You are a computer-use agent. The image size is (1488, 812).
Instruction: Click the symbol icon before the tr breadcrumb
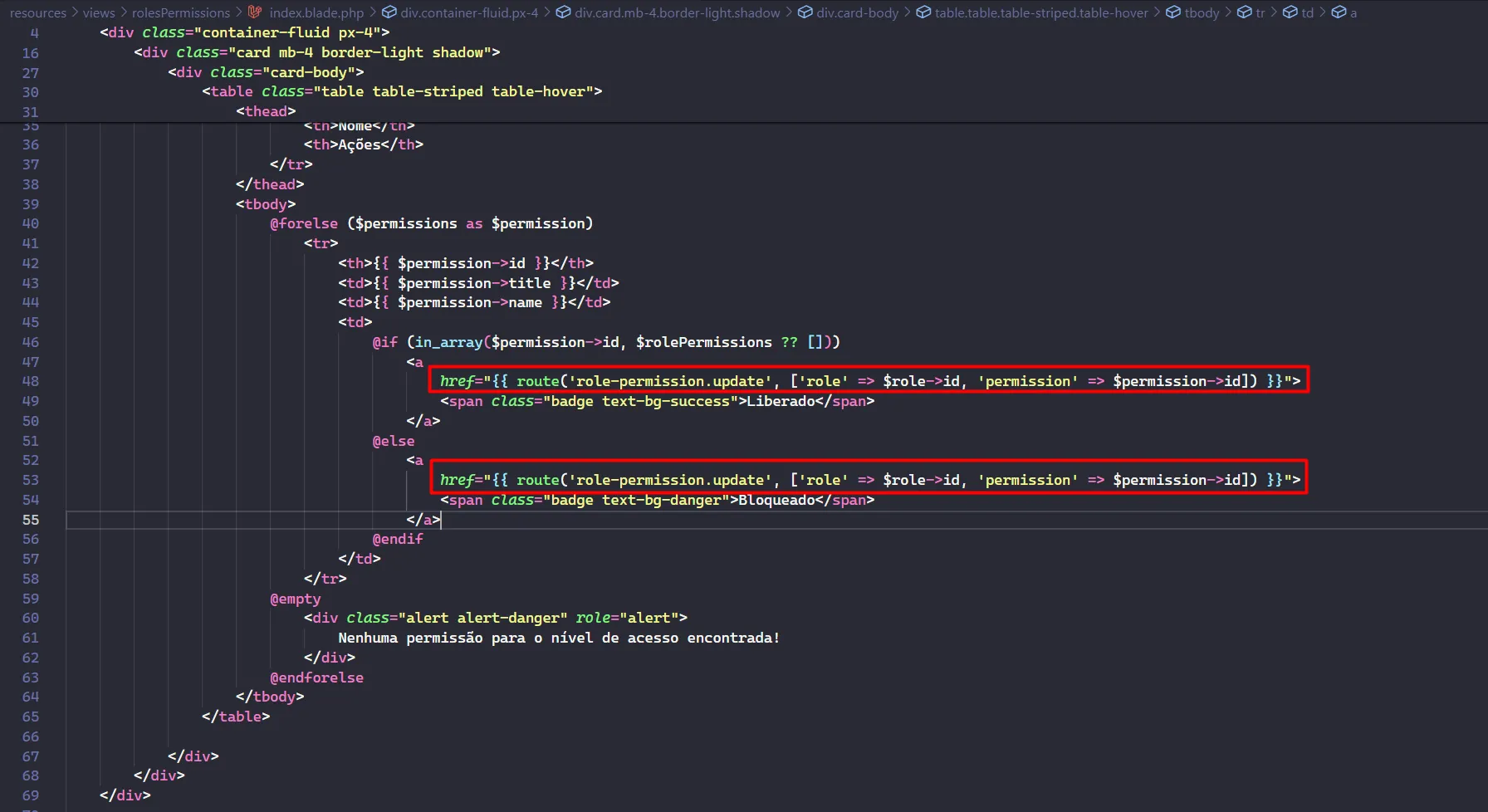(1244, 12)
